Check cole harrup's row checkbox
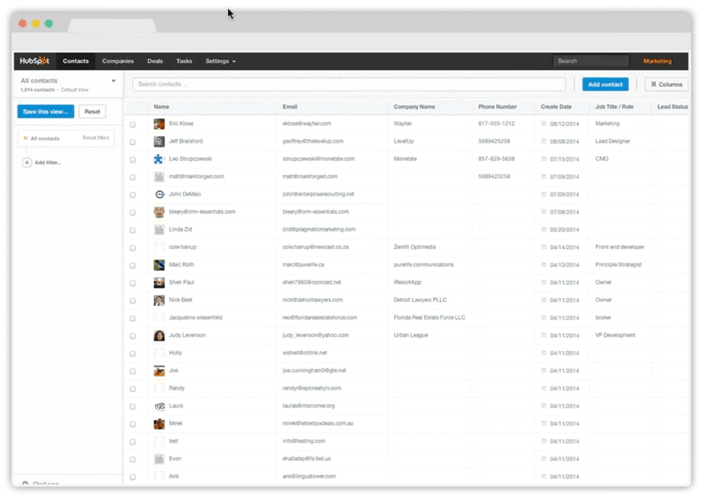This screenshot has width=704, height=498. tap(132, 248)
